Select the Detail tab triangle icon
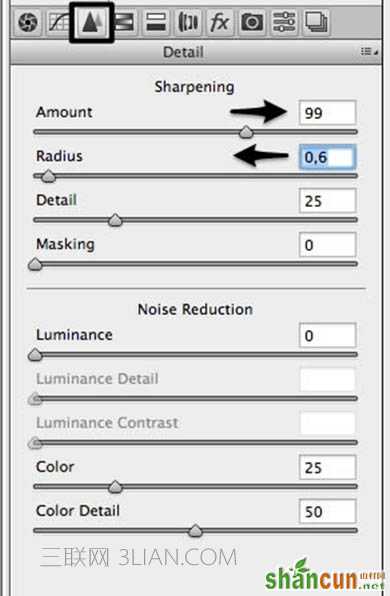Viewport: 390px width, 596px height. [x=92, y=22]
